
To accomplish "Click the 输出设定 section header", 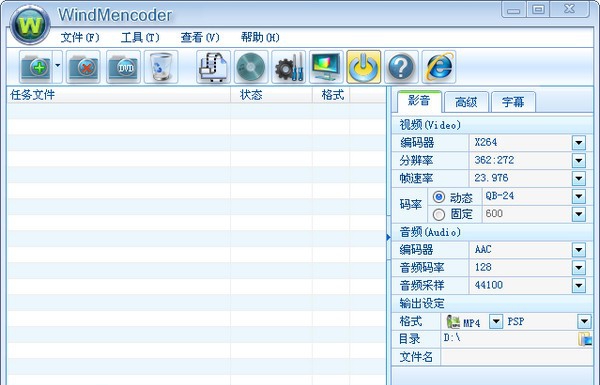I will click(492, 303).
